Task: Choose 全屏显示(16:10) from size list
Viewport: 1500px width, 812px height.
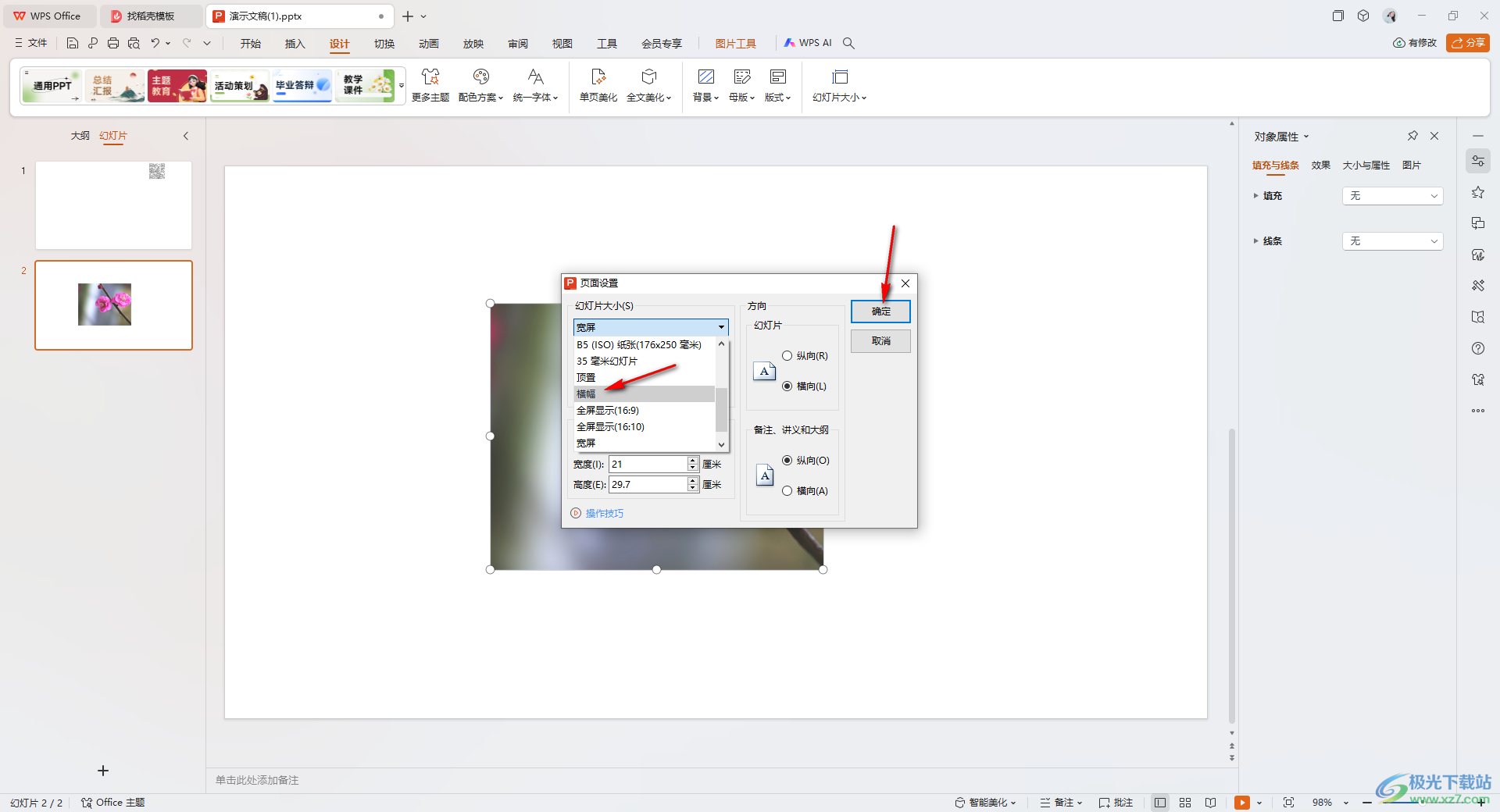Action: pos(645,427)
